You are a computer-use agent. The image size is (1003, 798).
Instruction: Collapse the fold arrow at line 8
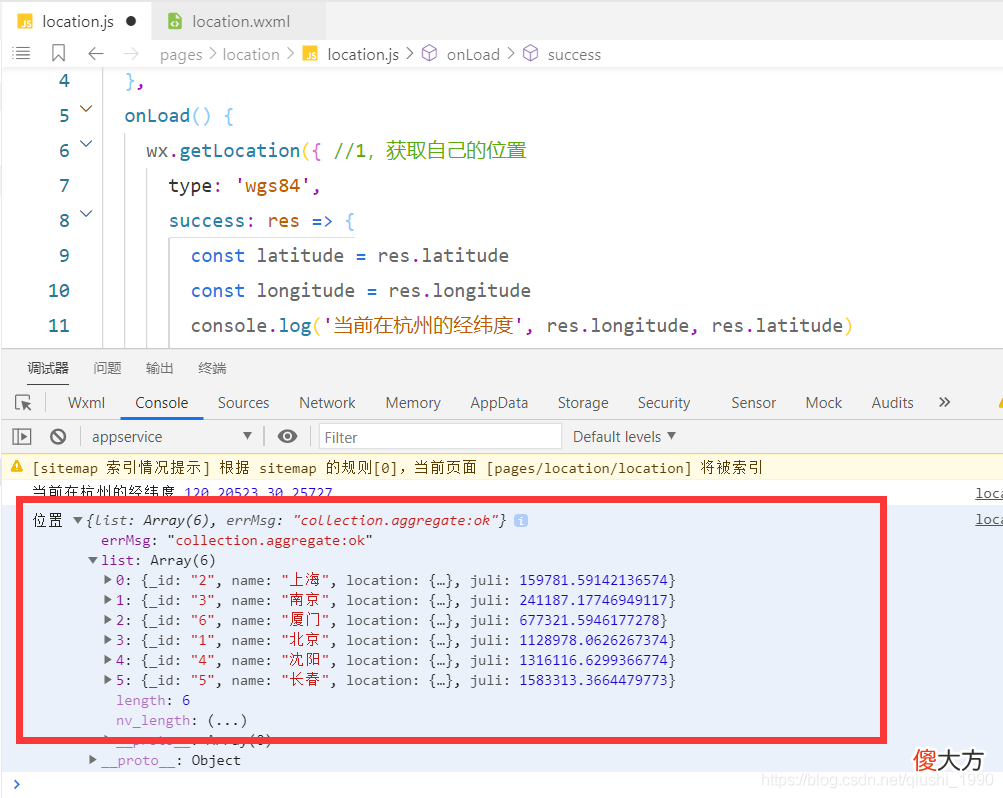[x=86, y=214]
